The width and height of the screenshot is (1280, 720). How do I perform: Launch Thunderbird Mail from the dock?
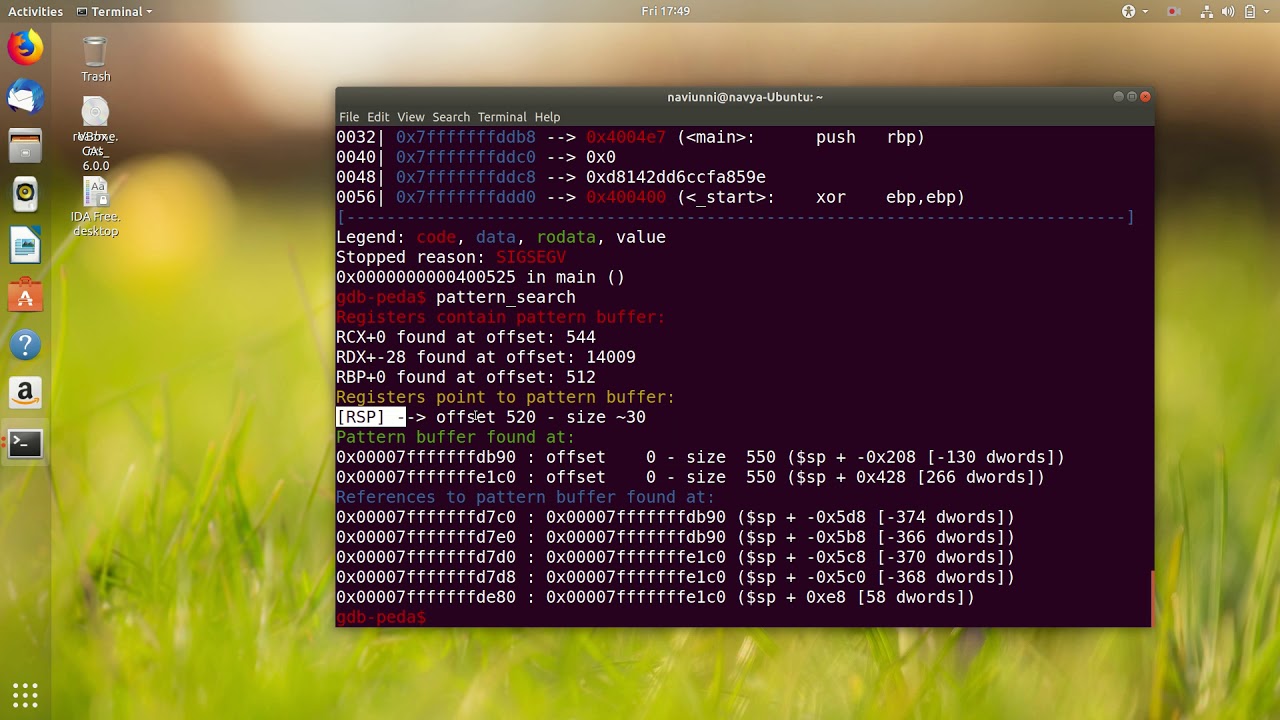tap(25, 97)
